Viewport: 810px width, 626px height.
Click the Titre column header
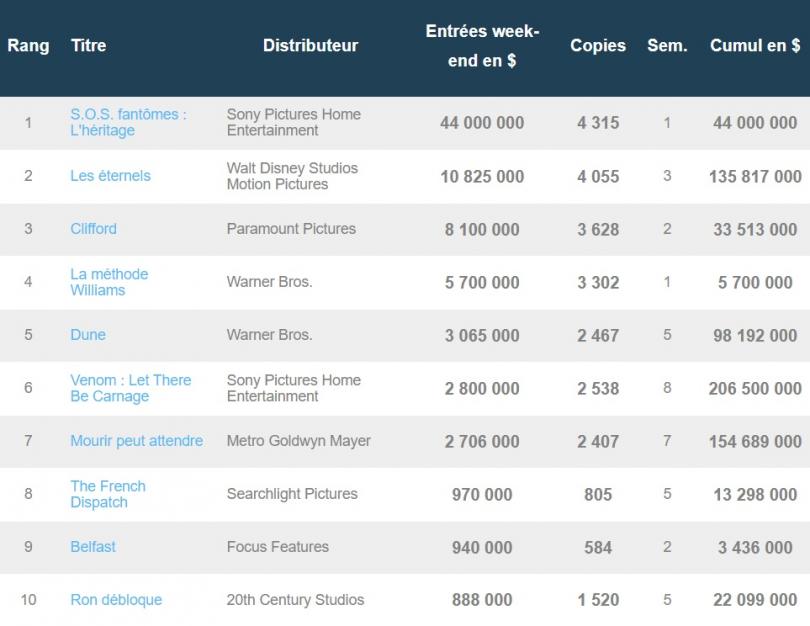88,45
